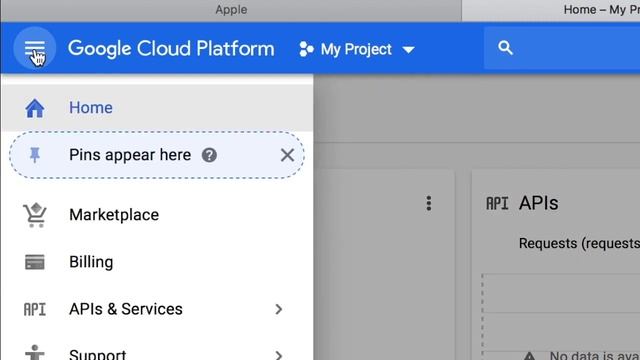Image resolution: width=640 pixels, height=360 pixels.
Task: Expand the Support submenu chevron
Action: point(279,355)
